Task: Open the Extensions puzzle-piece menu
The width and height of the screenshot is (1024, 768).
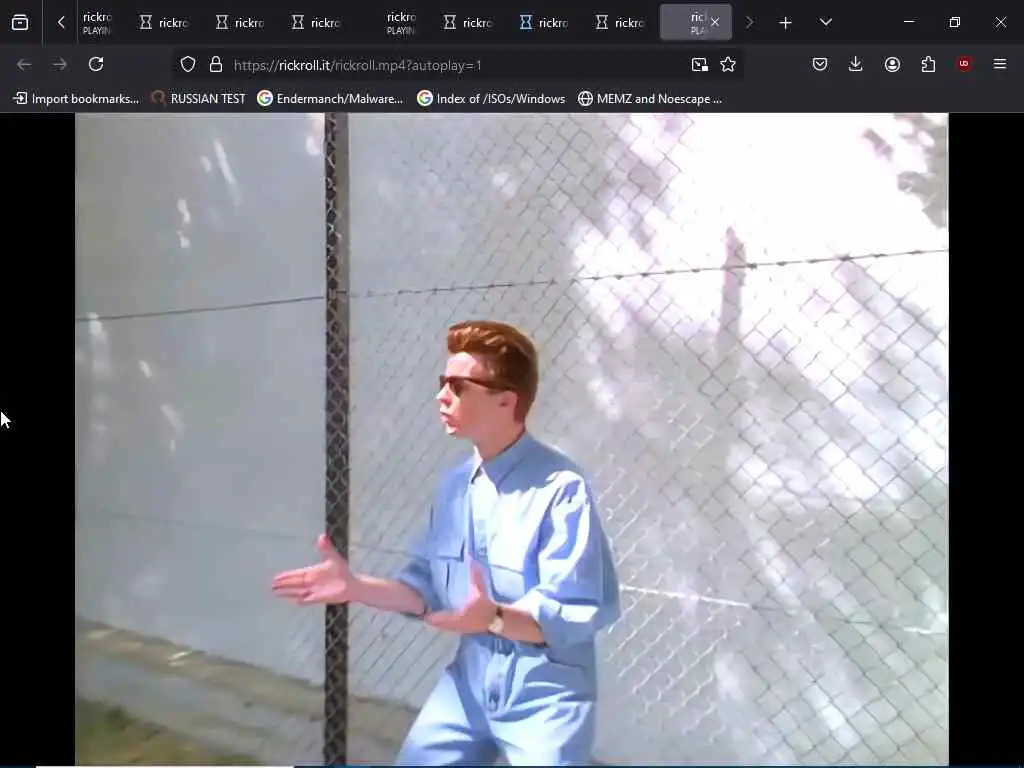Action: click(x=928, y=64)
